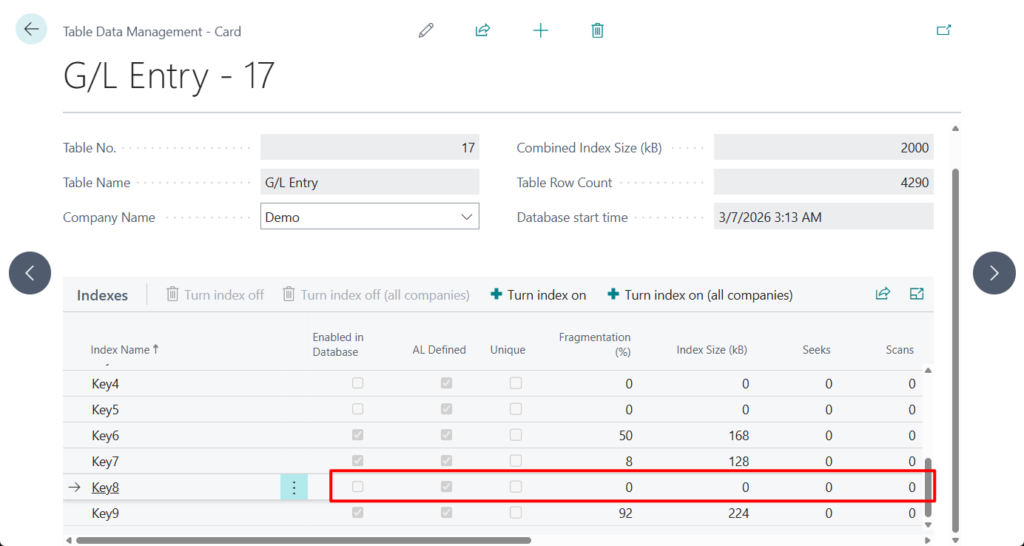Screen dimensions: 1024x546
Task: Toggle Unique checkbox for Key5
Action: [x=516, y=410]
